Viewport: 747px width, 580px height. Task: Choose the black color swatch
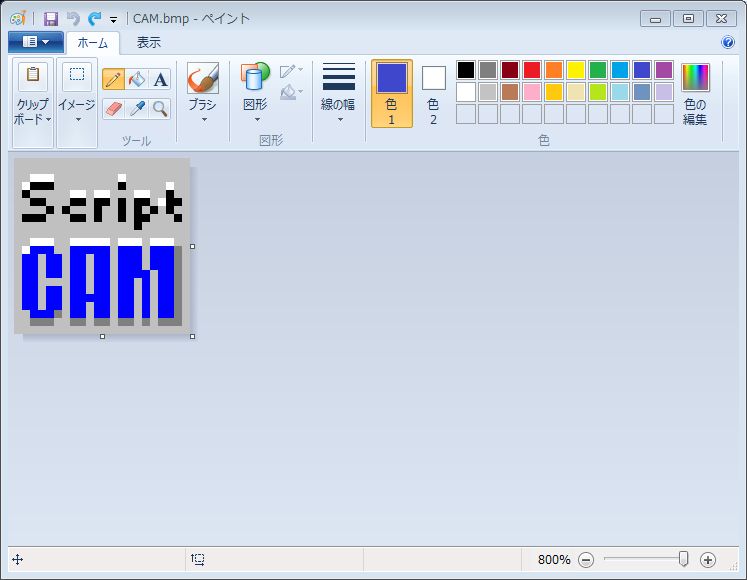click(x=466, y=70)
